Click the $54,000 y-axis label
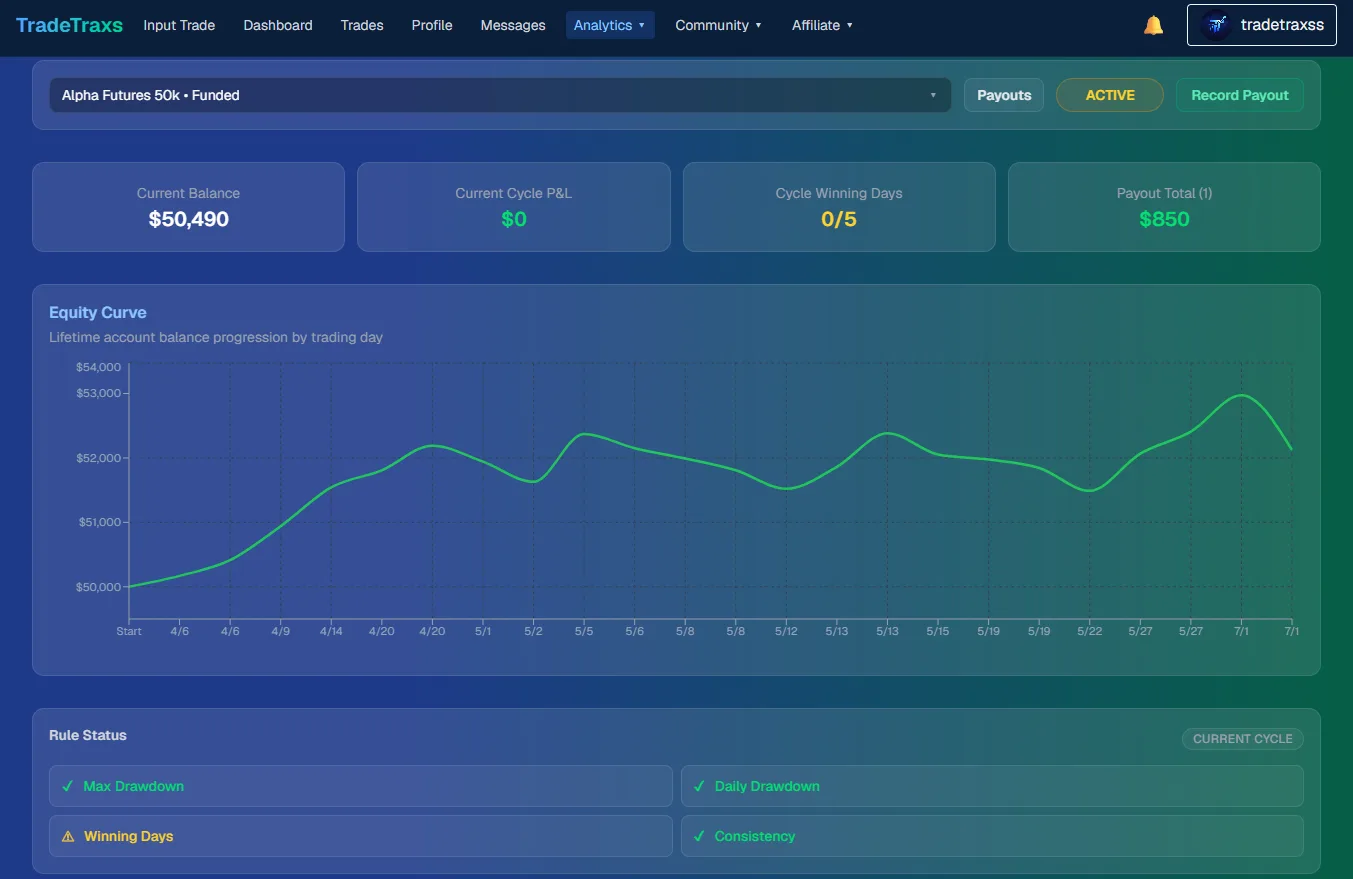The width and height of the screenshot is (1353, 879). pos(98,367)
